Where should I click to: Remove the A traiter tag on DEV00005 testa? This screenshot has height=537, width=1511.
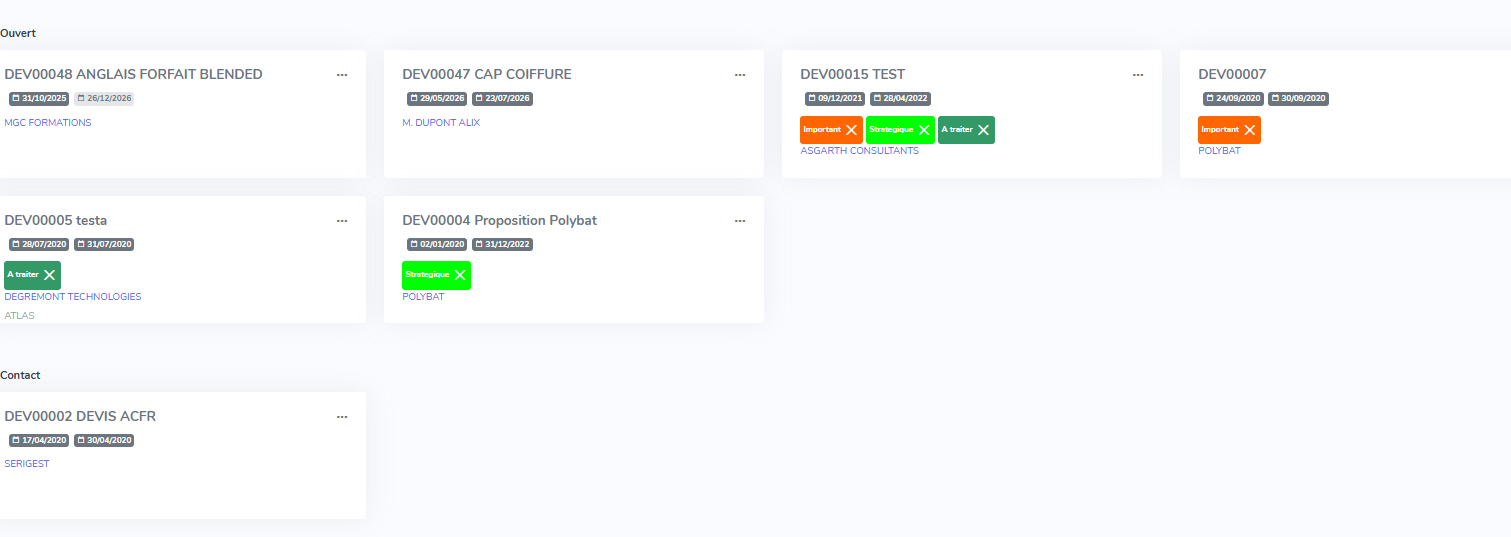click(x=50, y=276)
